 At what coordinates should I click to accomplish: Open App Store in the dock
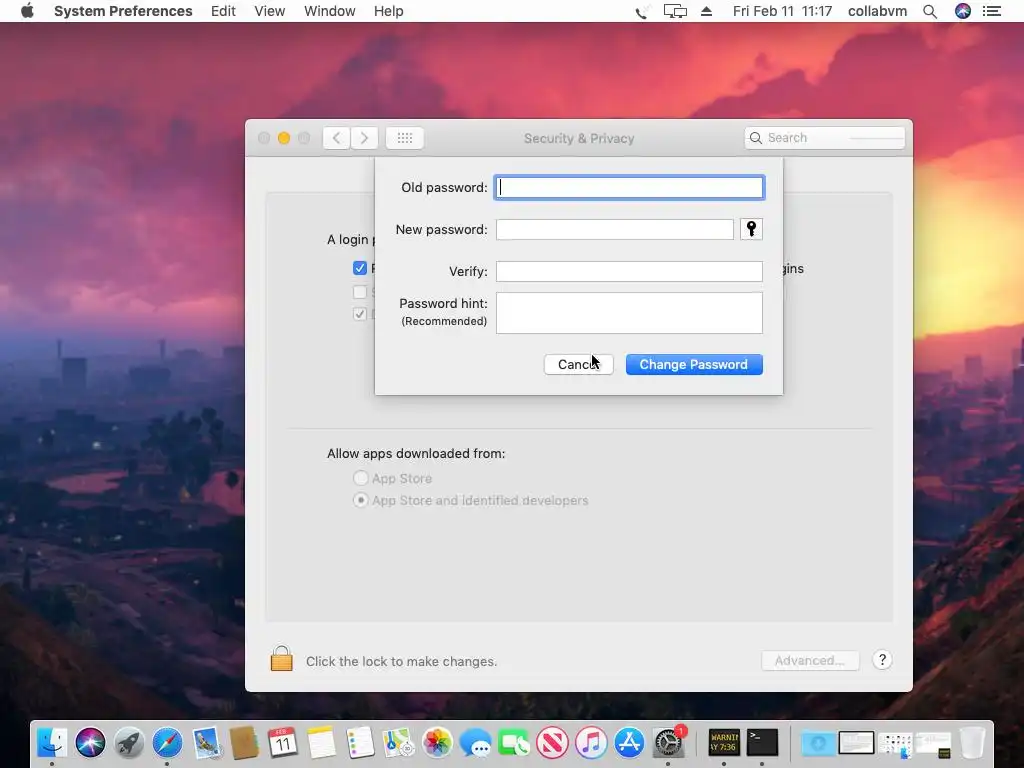(630, 743)
